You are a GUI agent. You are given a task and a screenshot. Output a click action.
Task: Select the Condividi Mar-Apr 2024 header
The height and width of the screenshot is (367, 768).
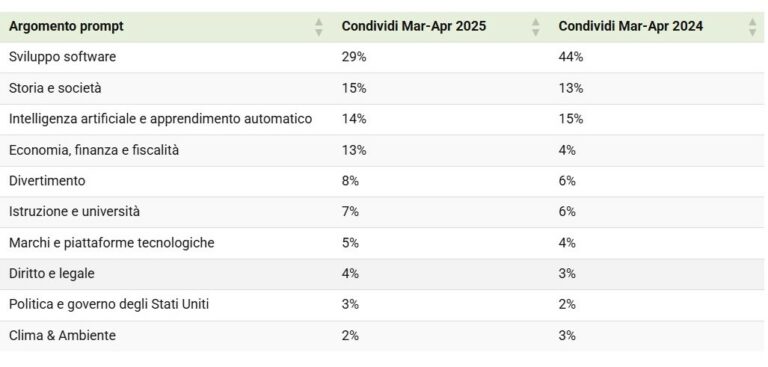coord(630,26)
